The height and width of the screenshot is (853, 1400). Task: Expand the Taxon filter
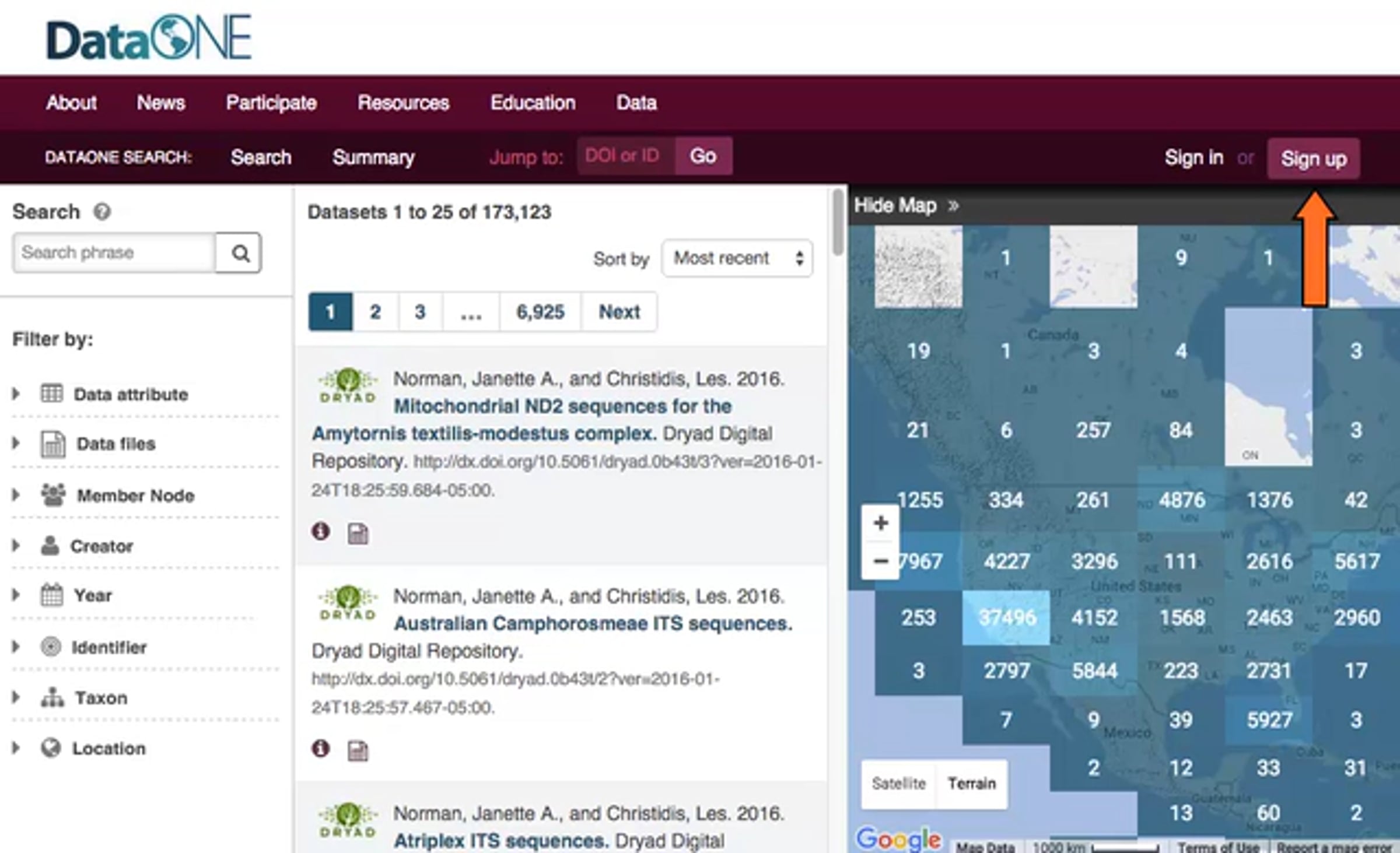tap(100, 698)
